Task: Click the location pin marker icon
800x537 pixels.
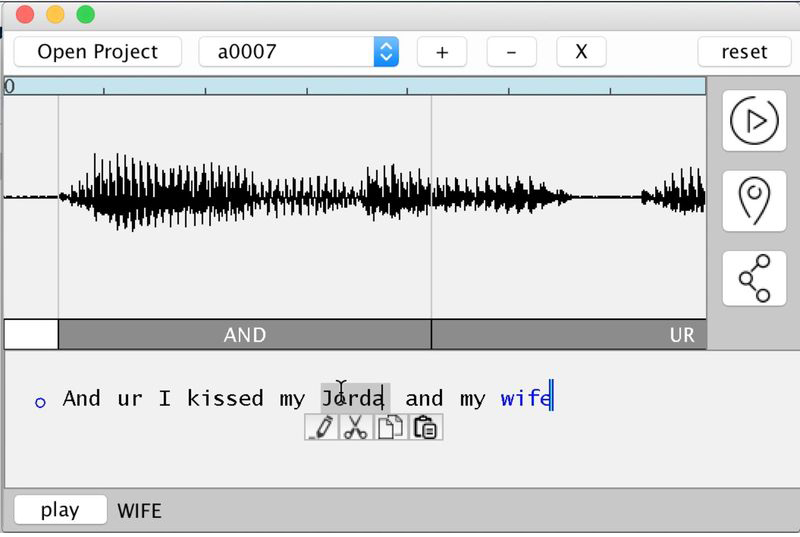Action: pos(754,200)
